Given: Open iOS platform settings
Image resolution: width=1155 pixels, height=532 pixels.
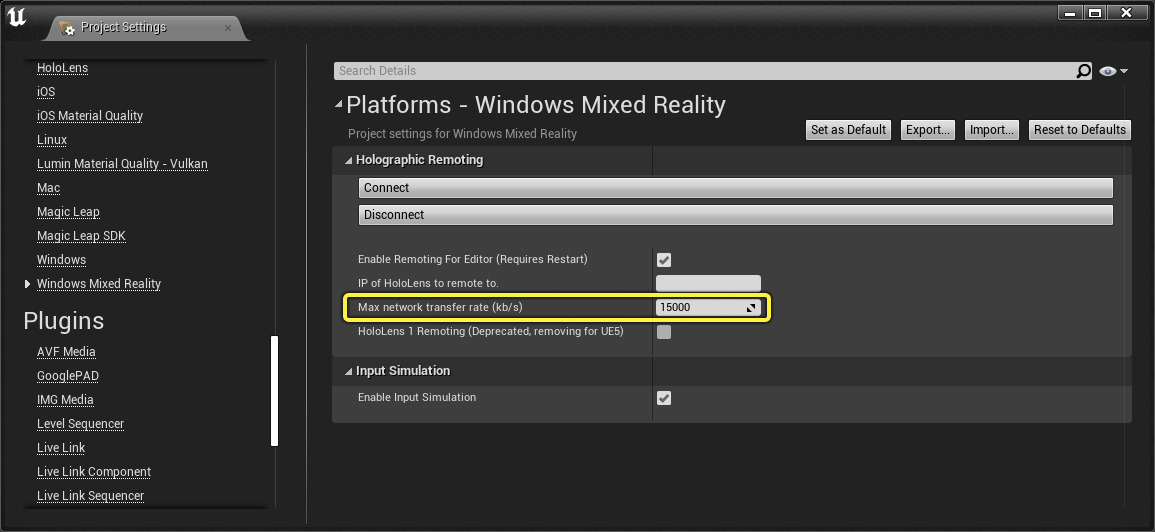Looking at the screenshot, I should 46,92.
